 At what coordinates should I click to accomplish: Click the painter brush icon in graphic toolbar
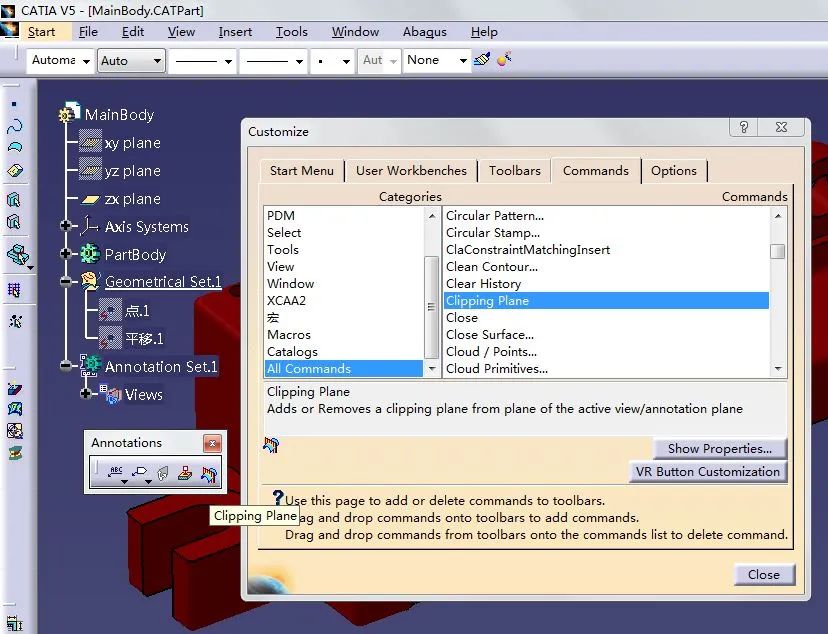(x=482, y=59)
